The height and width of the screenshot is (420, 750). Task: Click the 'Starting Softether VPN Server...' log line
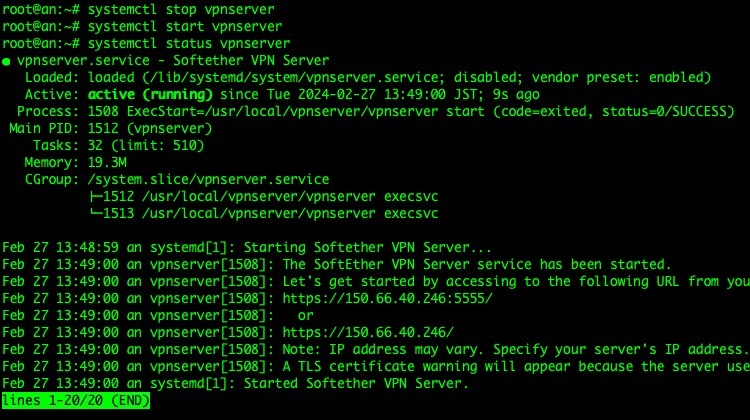pyautogui.click(x=247, y=247)
